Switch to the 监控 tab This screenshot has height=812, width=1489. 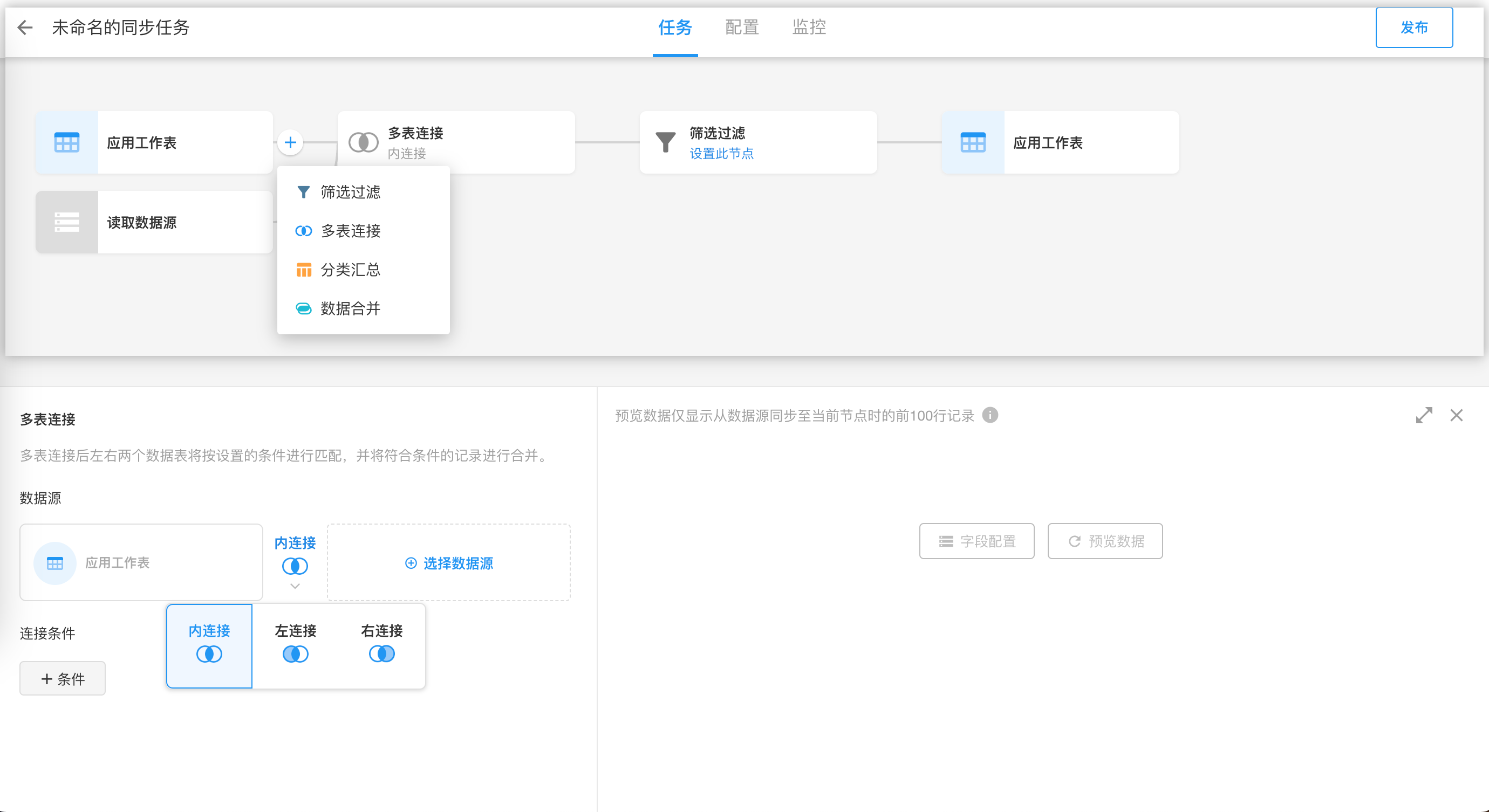point(809,27)
